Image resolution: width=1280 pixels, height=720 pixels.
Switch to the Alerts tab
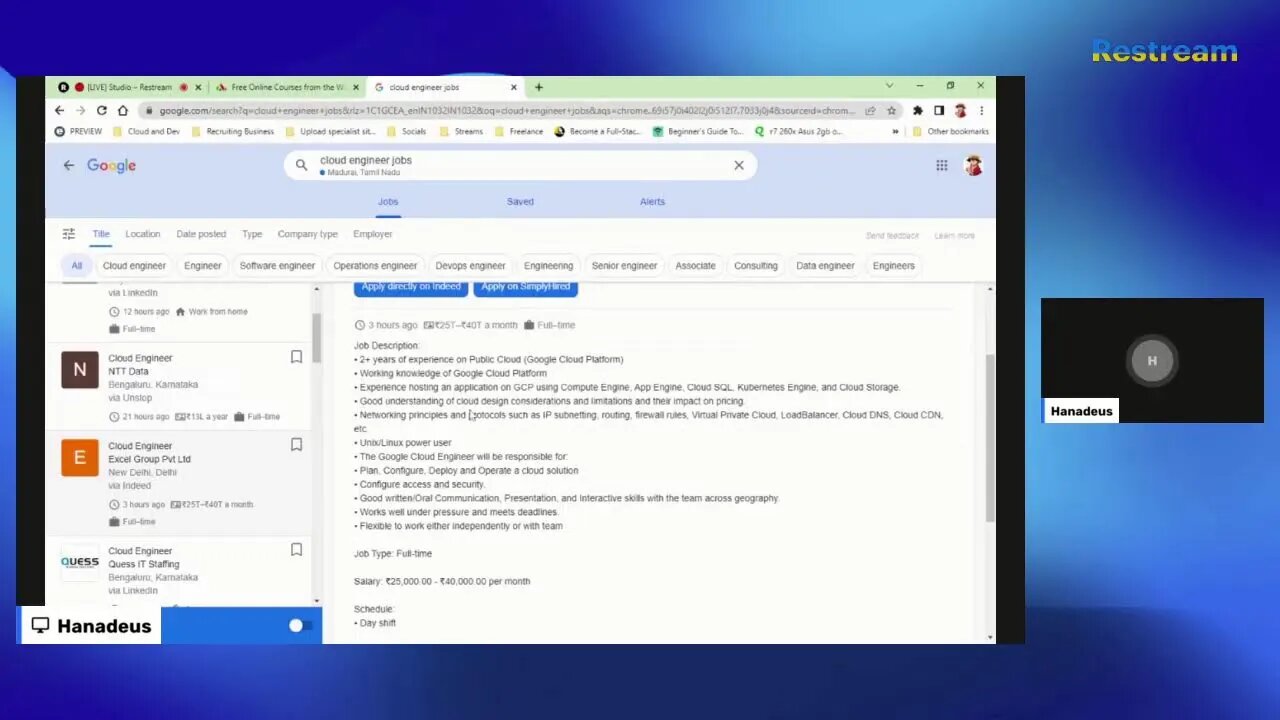[x=652, y=202]
